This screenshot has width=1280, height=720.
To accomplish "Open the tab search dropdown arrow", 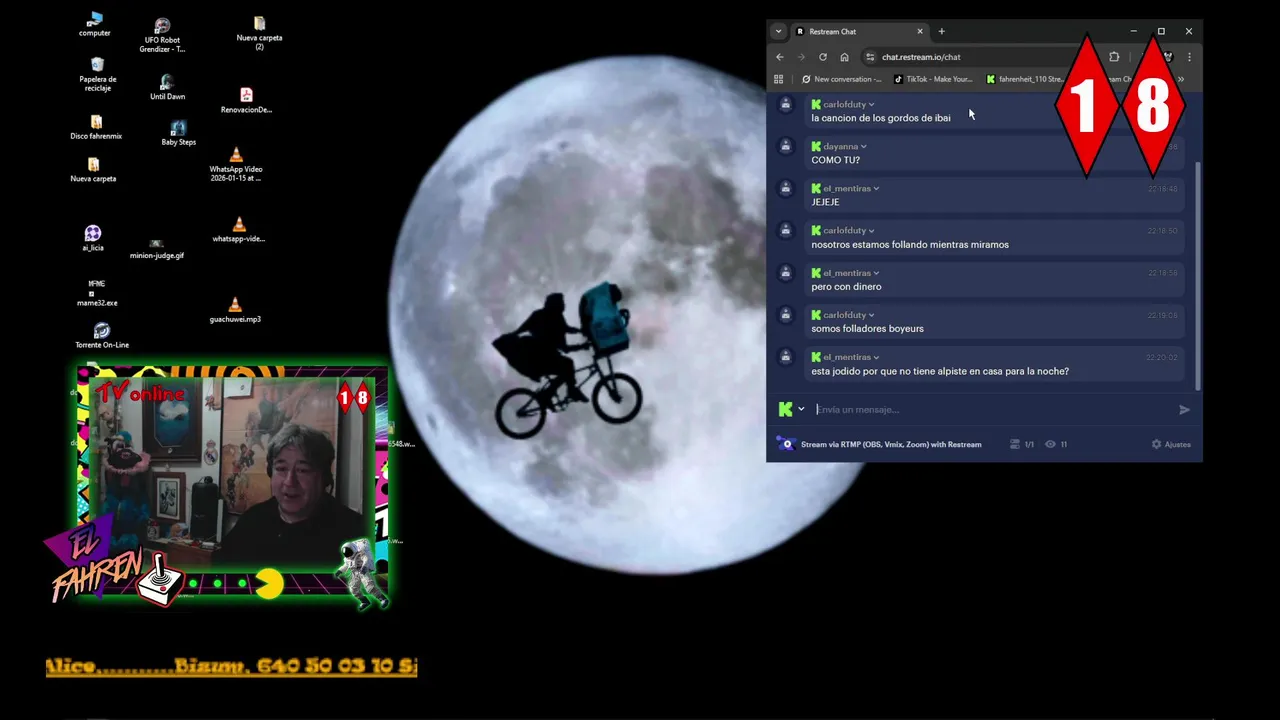I will 778,31.
